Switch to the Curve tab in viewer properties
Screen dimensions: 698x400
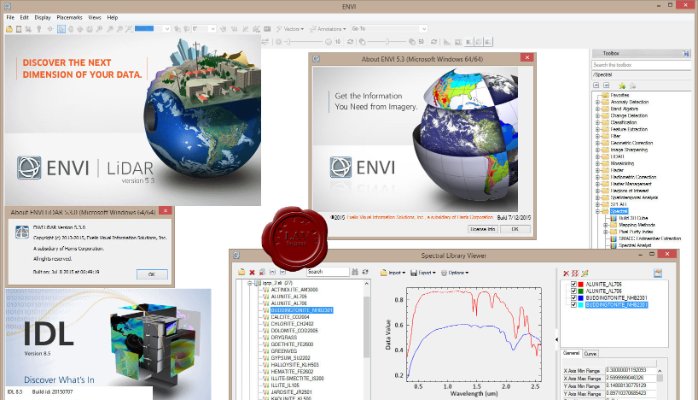click(x=590, y=354)
